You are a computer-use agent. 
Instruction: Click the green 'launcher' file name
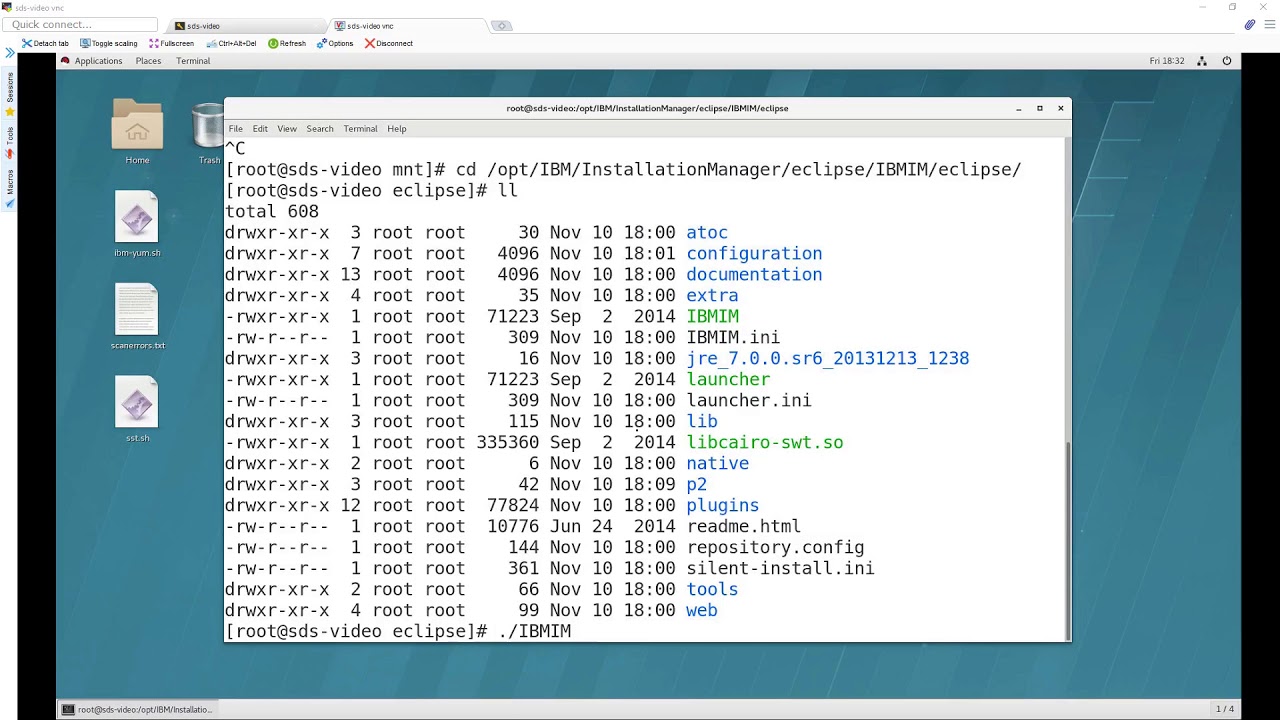pos(728,380)
